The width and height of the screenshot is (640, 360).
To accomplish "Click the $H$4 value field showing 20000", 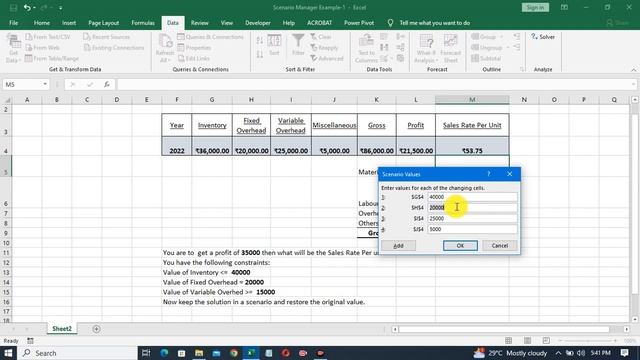I will [x=472, y=207].
